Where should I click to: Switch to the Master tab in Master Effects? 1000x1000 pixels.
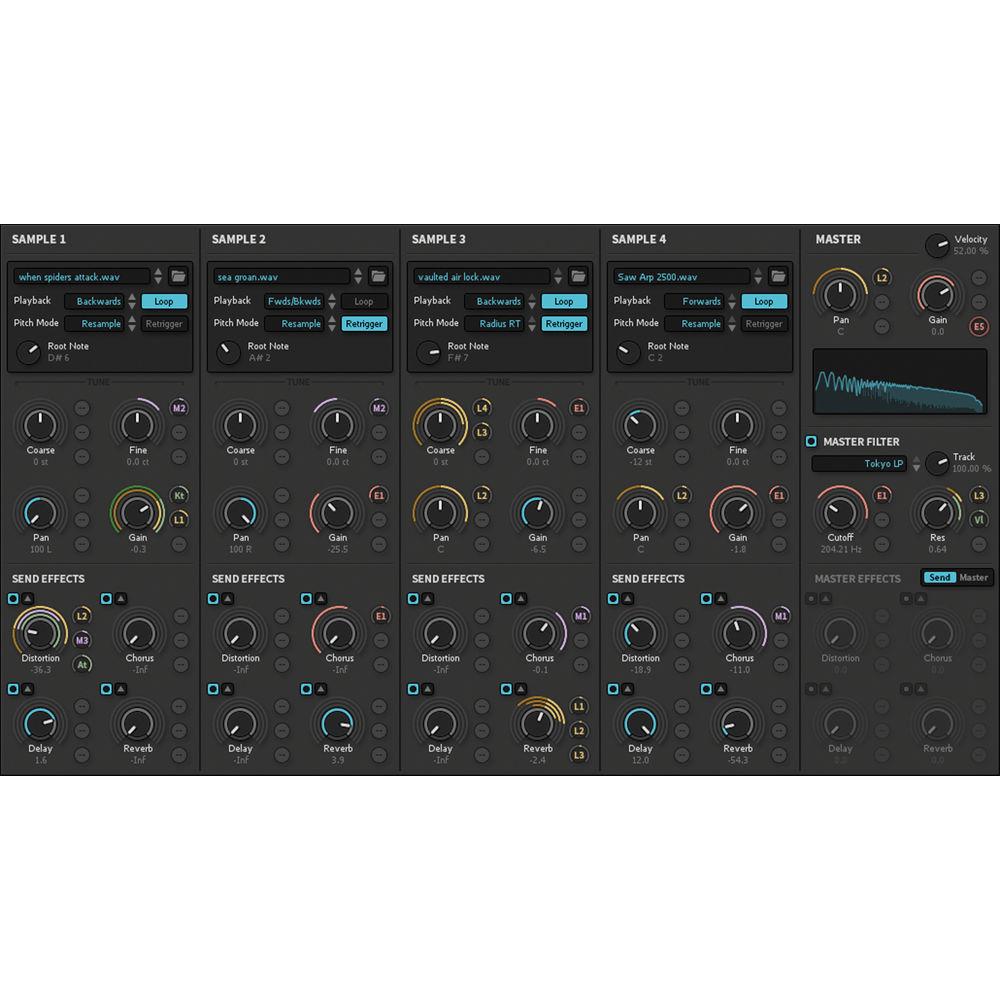(x=974, y=577)
